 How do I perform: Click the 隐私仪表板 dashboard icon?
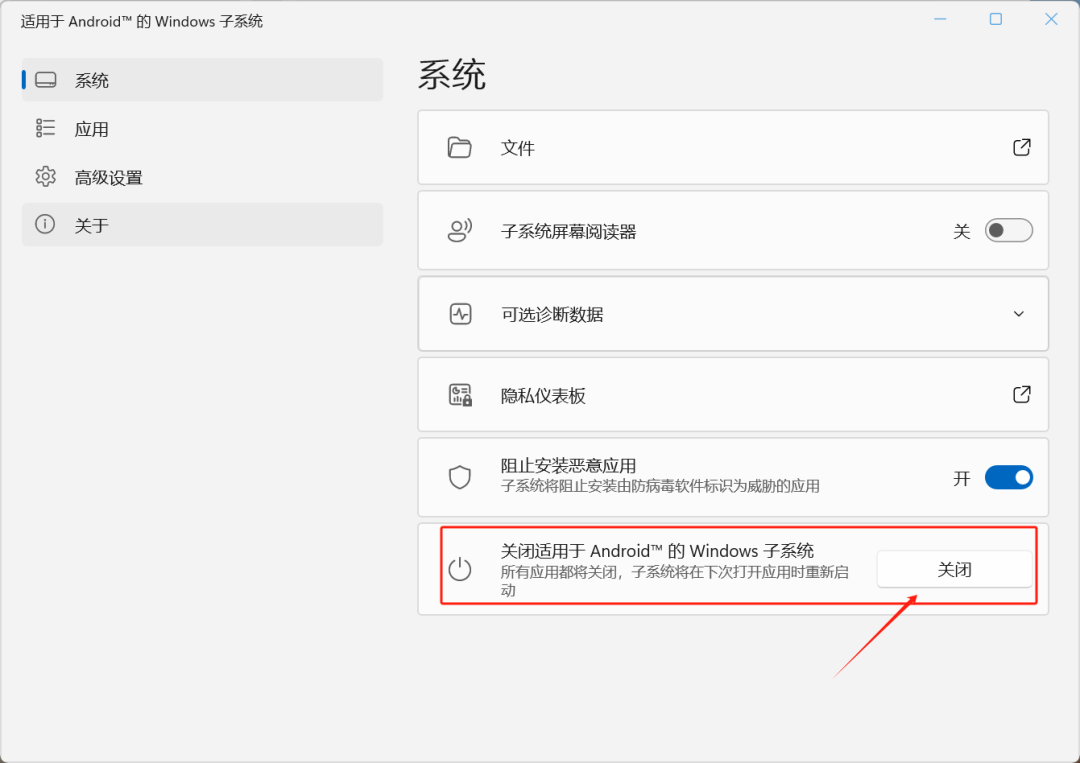tap(460, 395)
